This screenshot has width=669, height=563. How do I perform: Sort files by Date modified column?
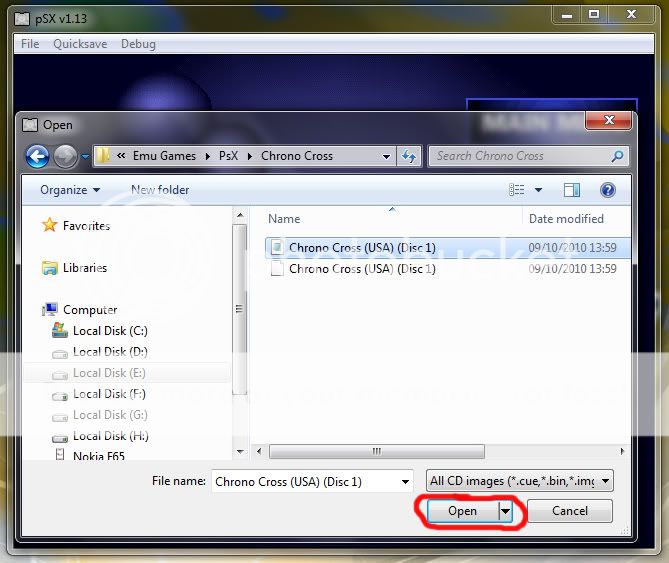[566, 219]
